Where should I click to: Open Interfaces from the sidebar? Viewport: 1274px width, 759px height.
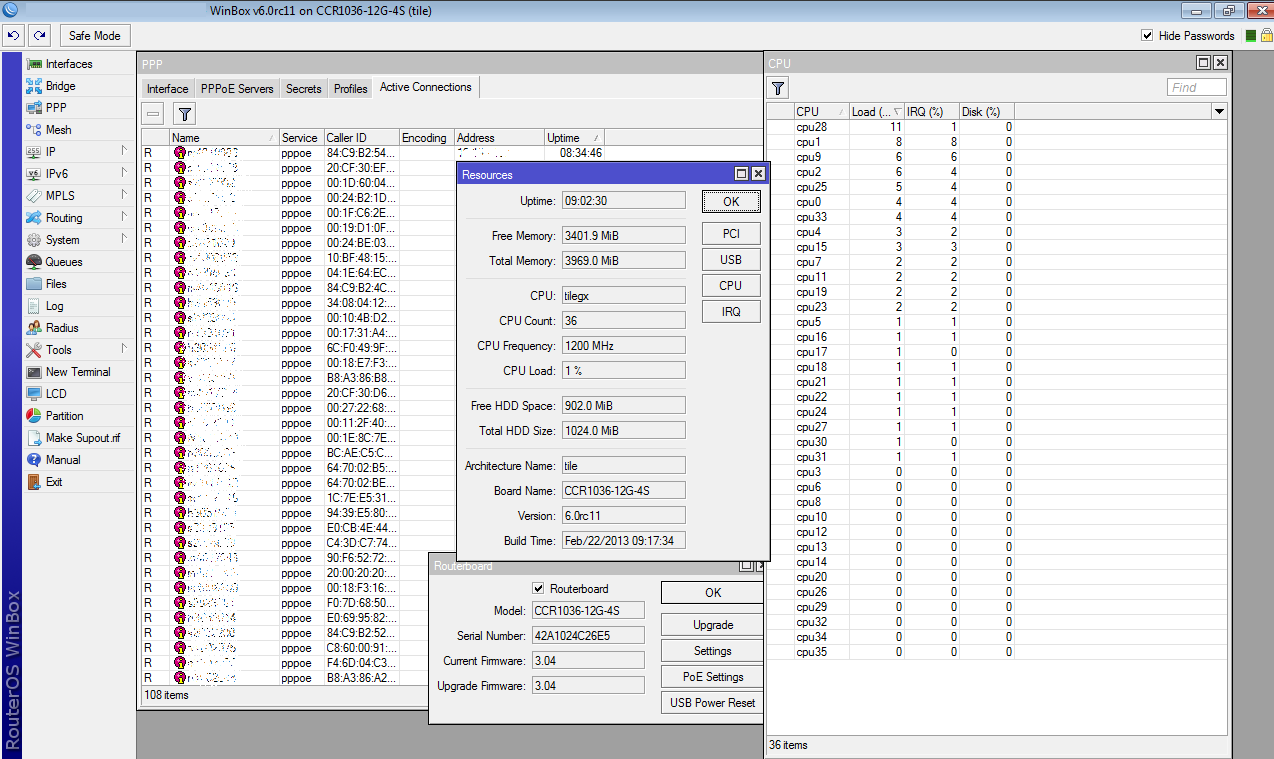(x=68, y=64)
